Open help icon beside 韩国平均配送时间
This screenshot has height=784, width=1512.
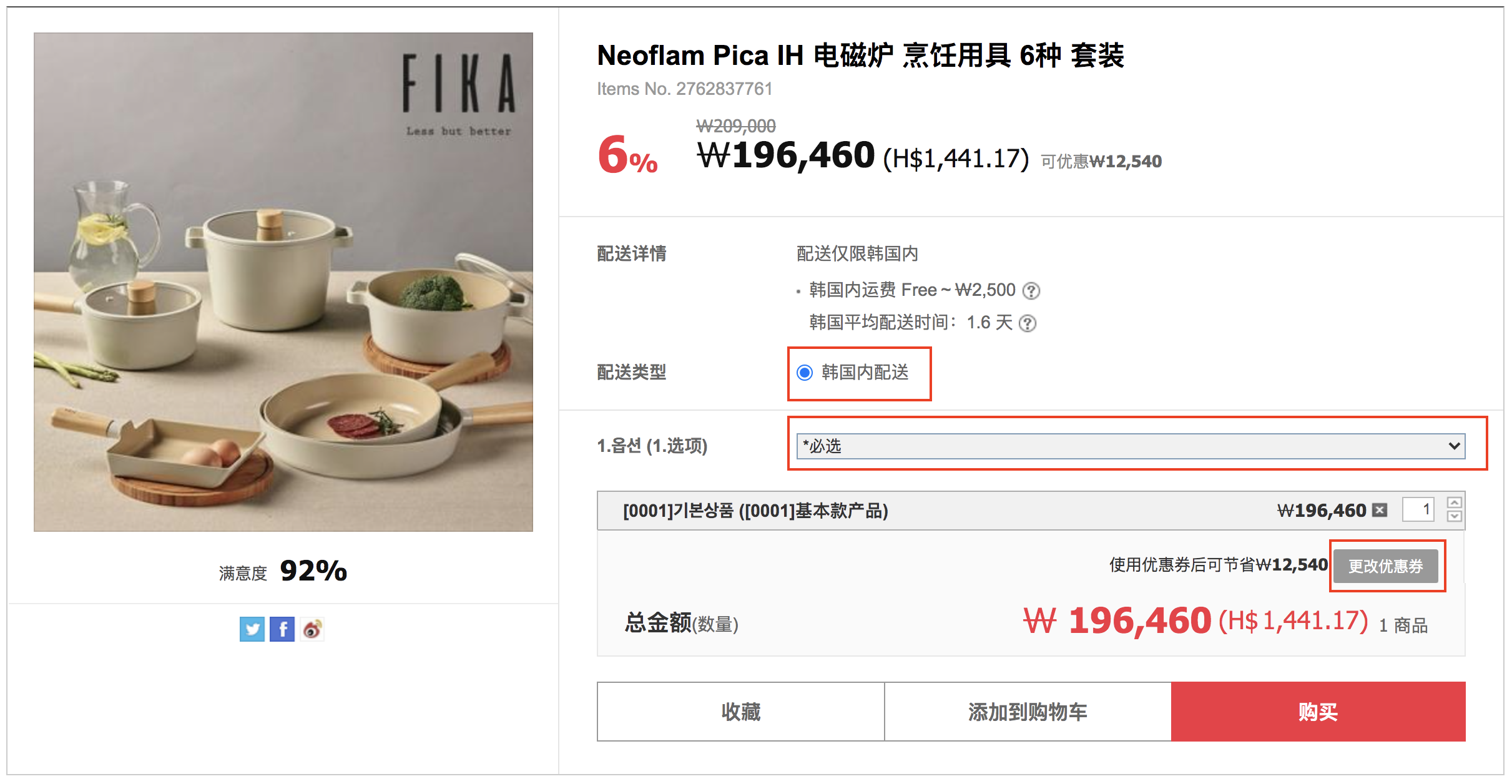coord(1027,323)
